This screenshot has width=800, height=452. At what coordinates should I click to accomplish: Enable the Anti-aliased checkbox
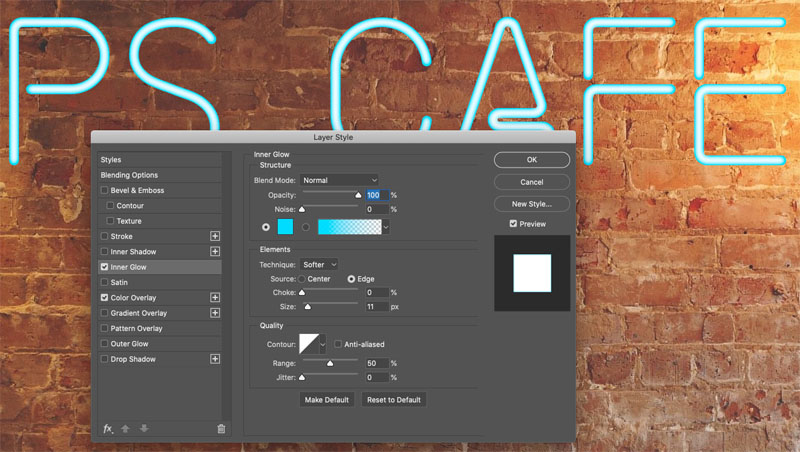(338, 344)
